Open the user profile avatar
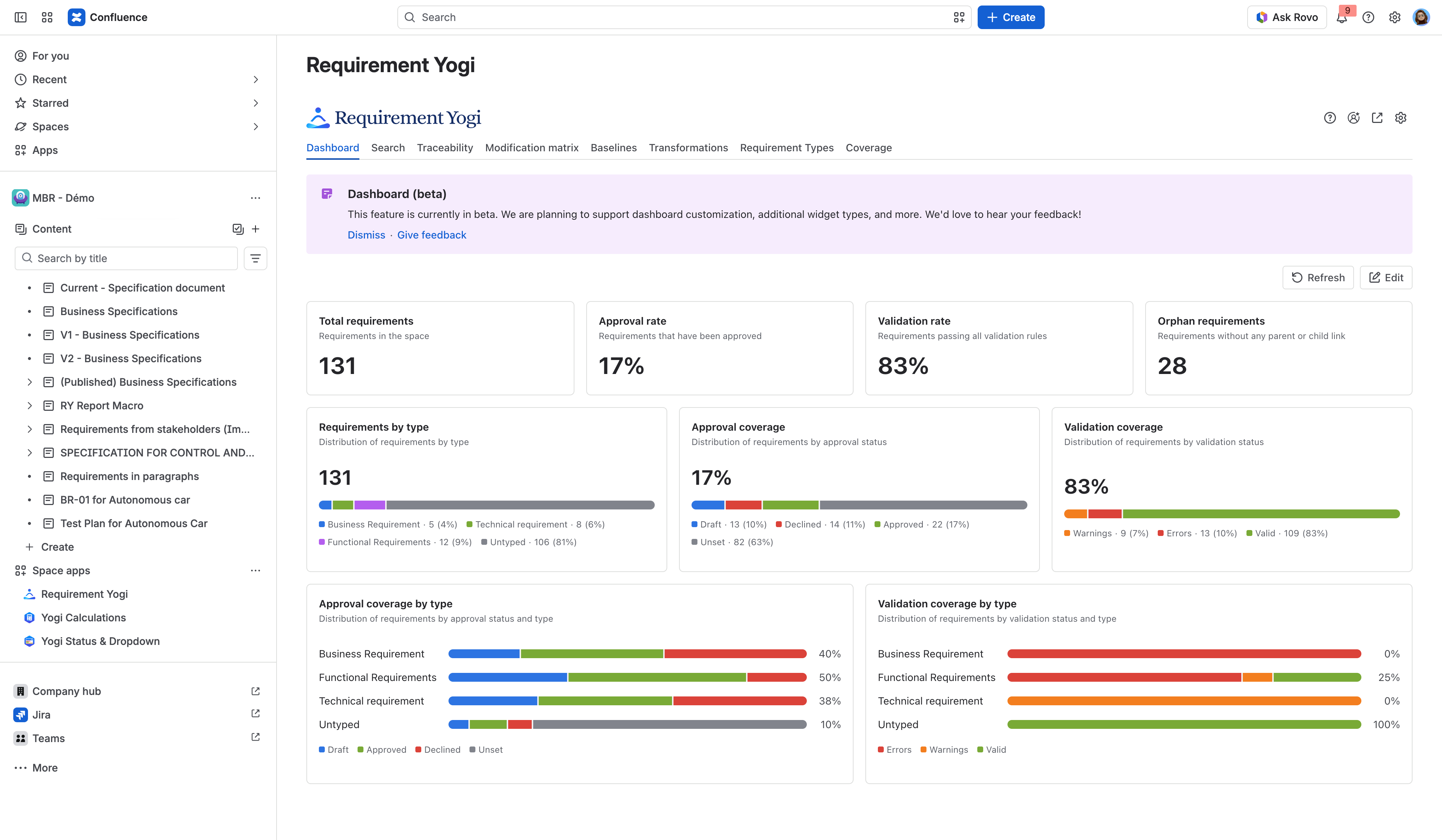The image size is (1442, 840). click(1421, 17)
